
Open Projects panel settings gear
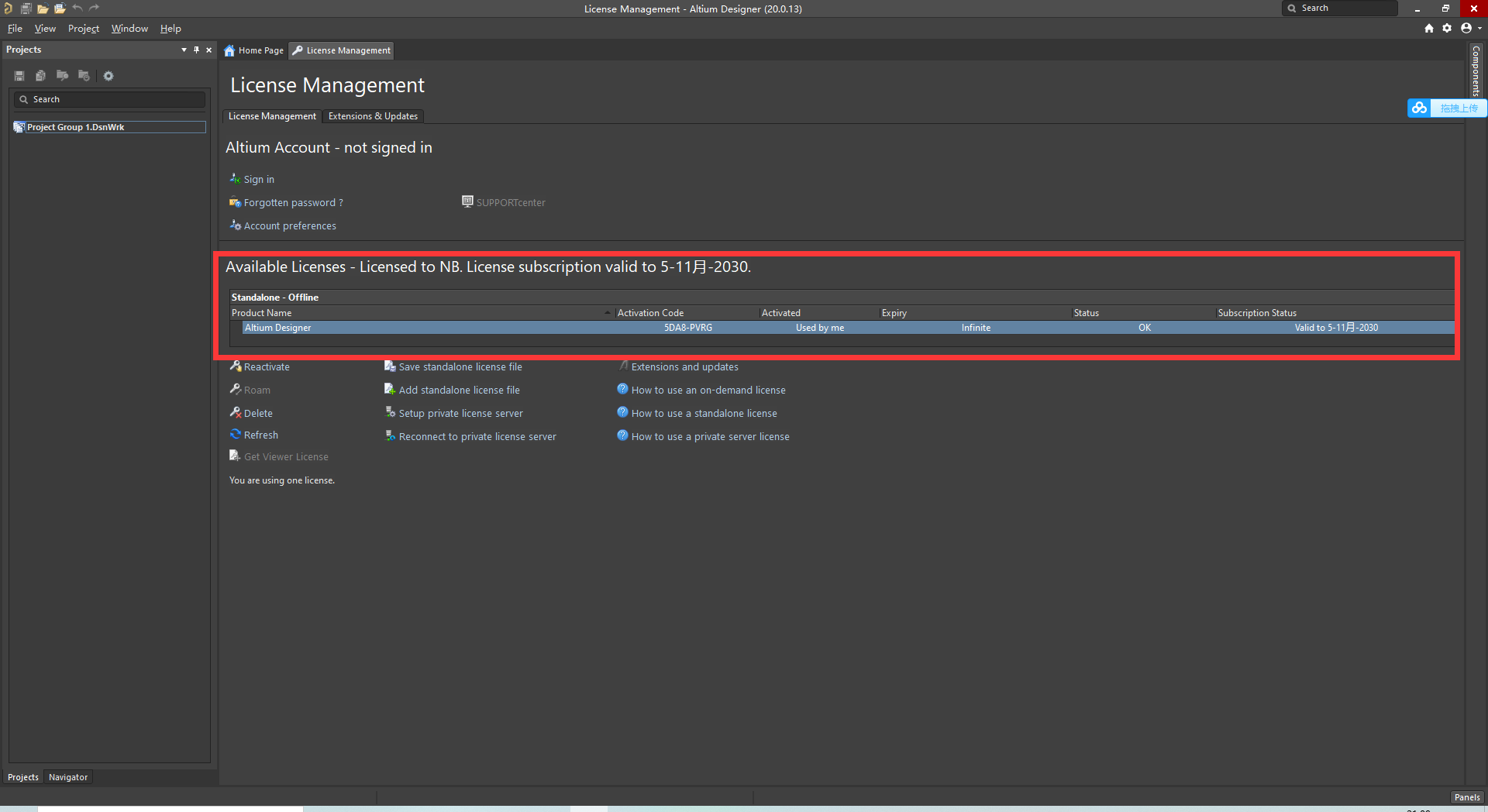108,76
